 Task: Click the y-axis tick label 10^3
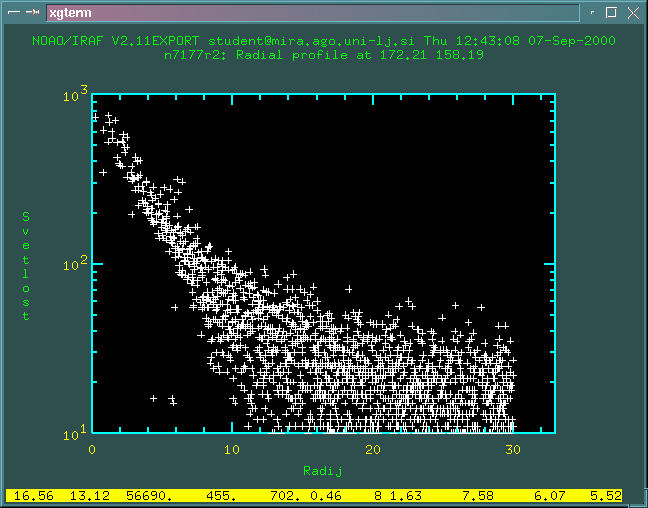pyautogui.click(x=76, y=94)
